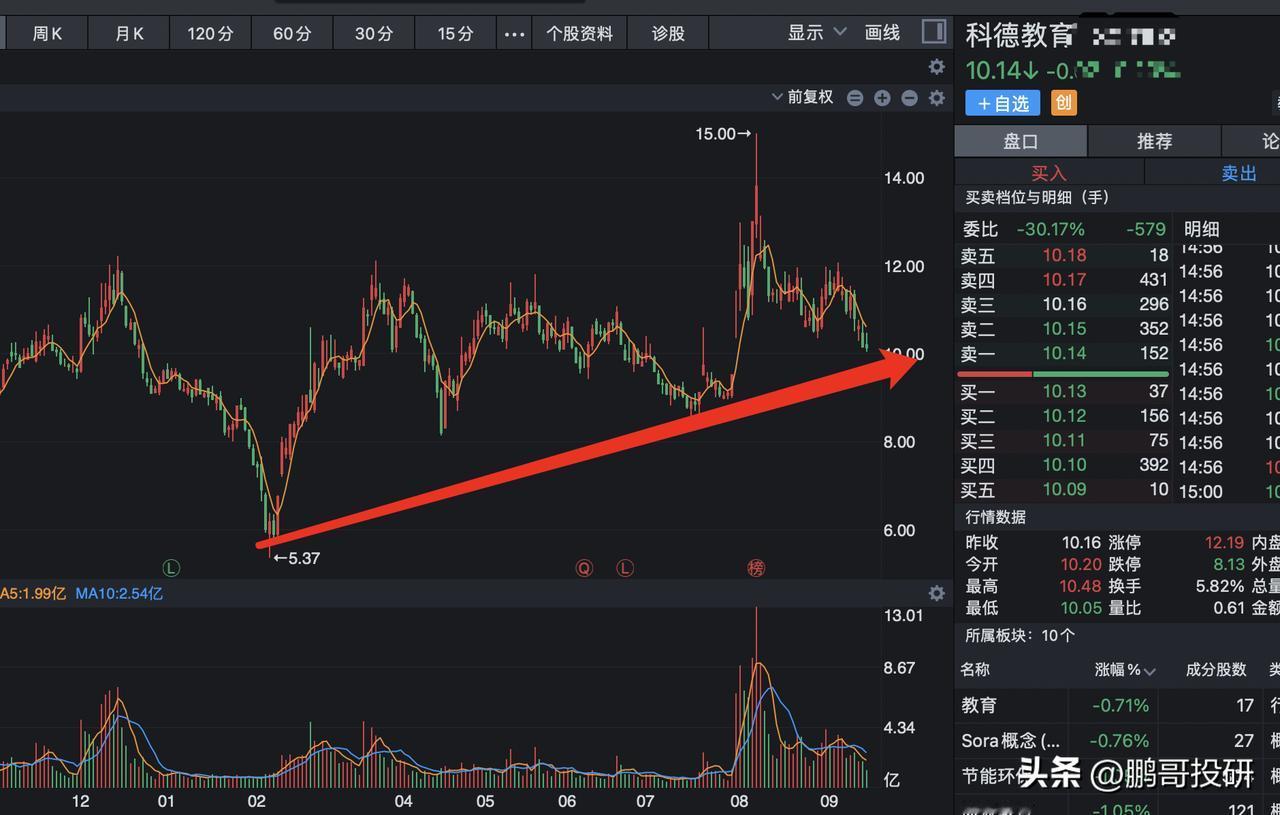This screenshot has width=1280, height=815.
Task: Click the 成分股数 column header
Action: [1216, 670]
